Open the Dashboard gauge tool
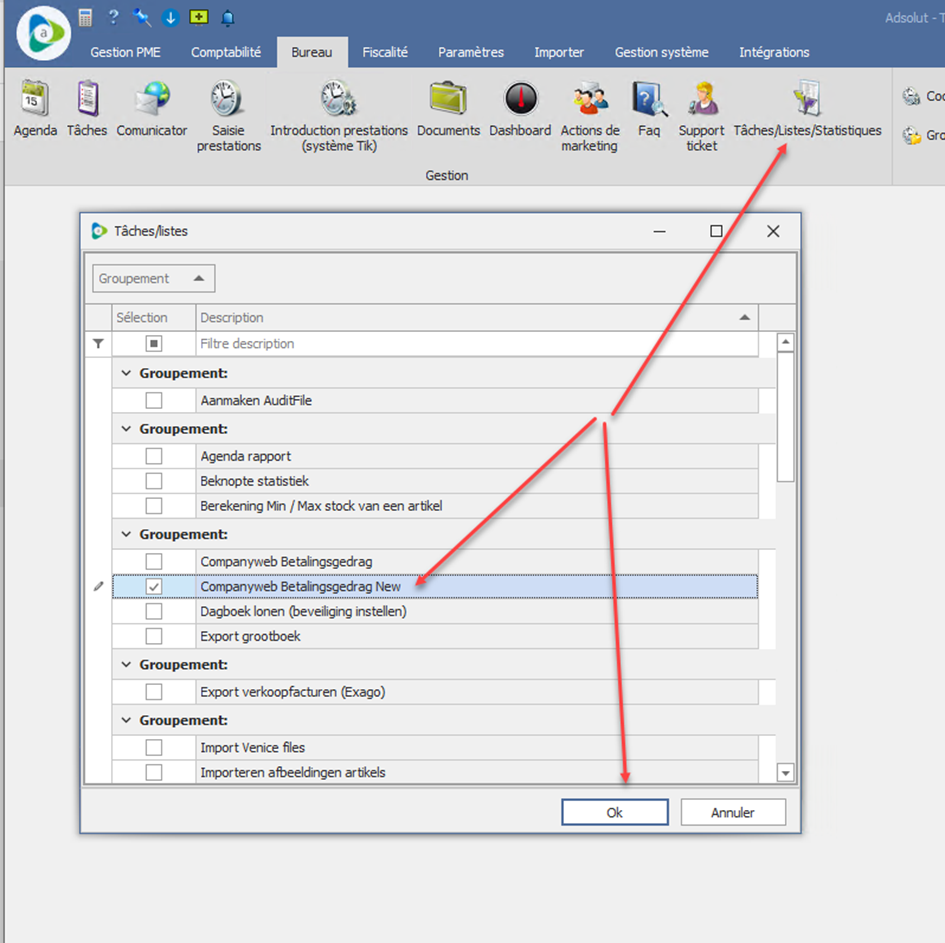The height and width of the screenshot is (943, 945). click(x=520, y=108)
